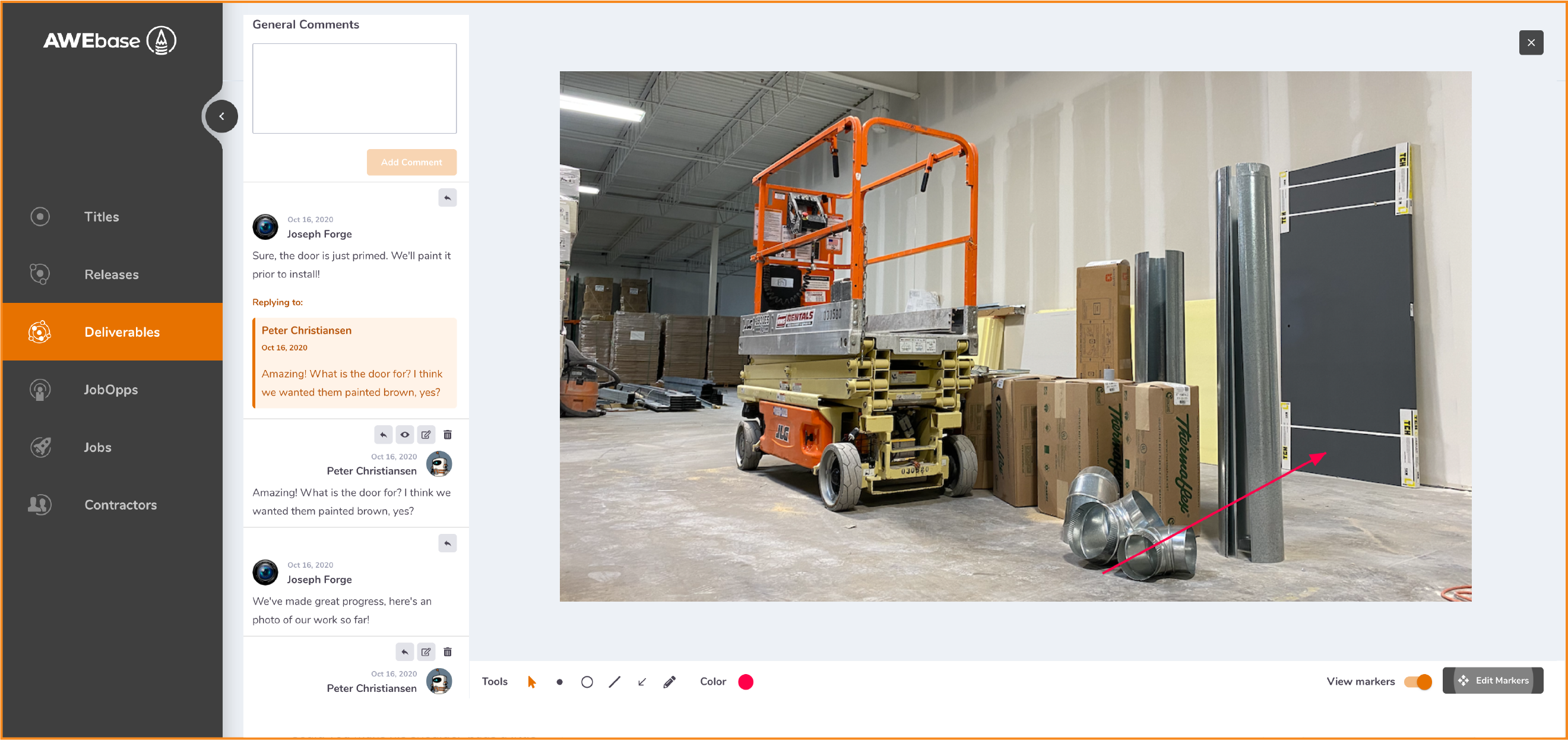Screen dimensions: 1568x740
Task: Collapse the sidebar with chevron button
Action: point(221,116)
